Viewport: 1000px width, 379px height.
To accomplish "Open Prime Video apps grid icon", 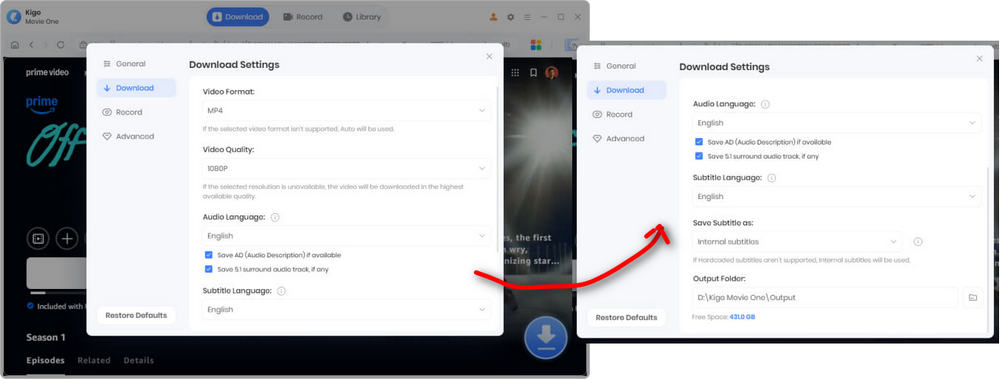I will pyautogui.click(x=515, y=73).
